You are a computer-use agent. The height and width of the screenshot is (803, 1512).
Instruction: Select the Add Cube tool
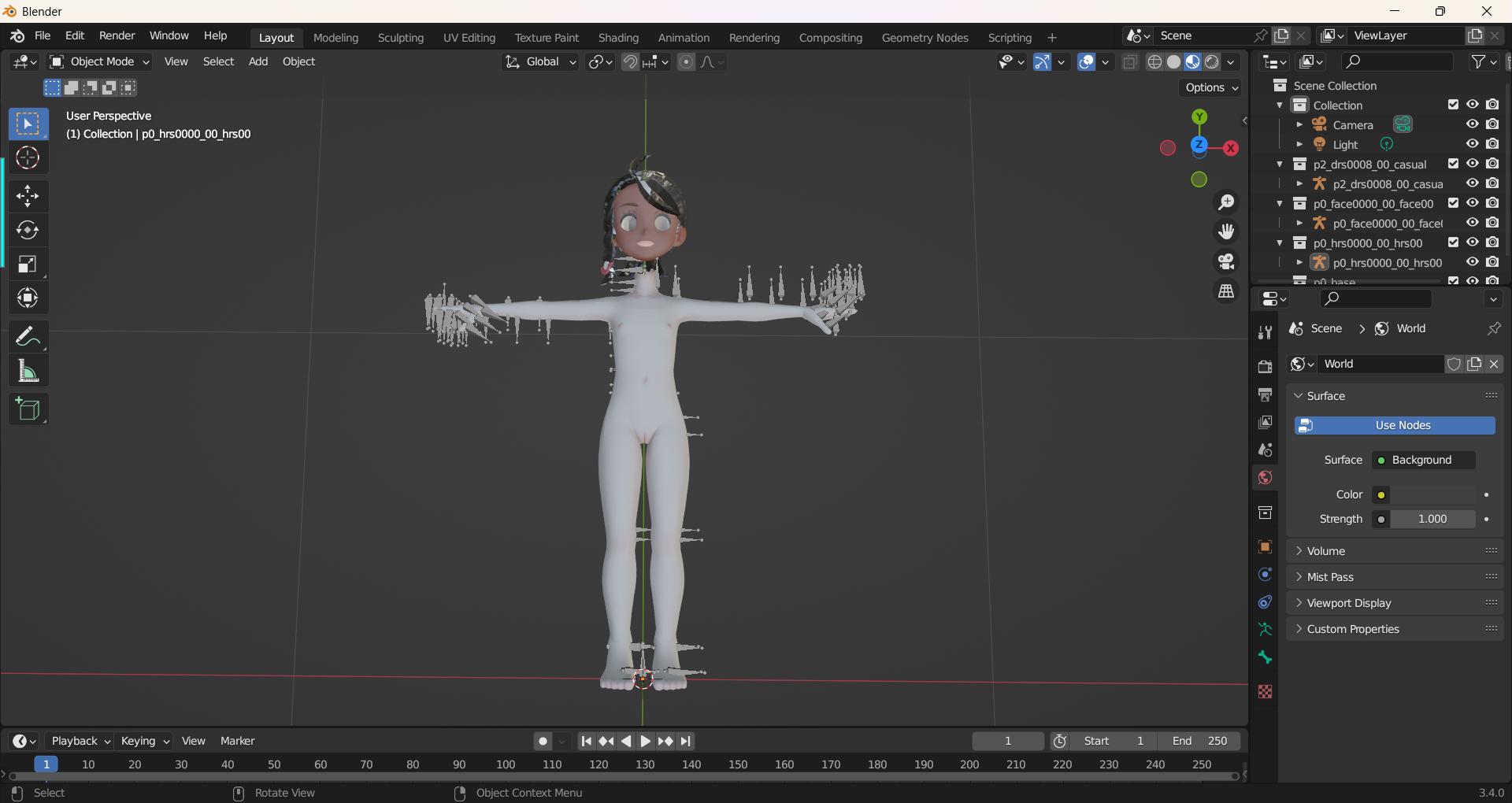[28, 409]
